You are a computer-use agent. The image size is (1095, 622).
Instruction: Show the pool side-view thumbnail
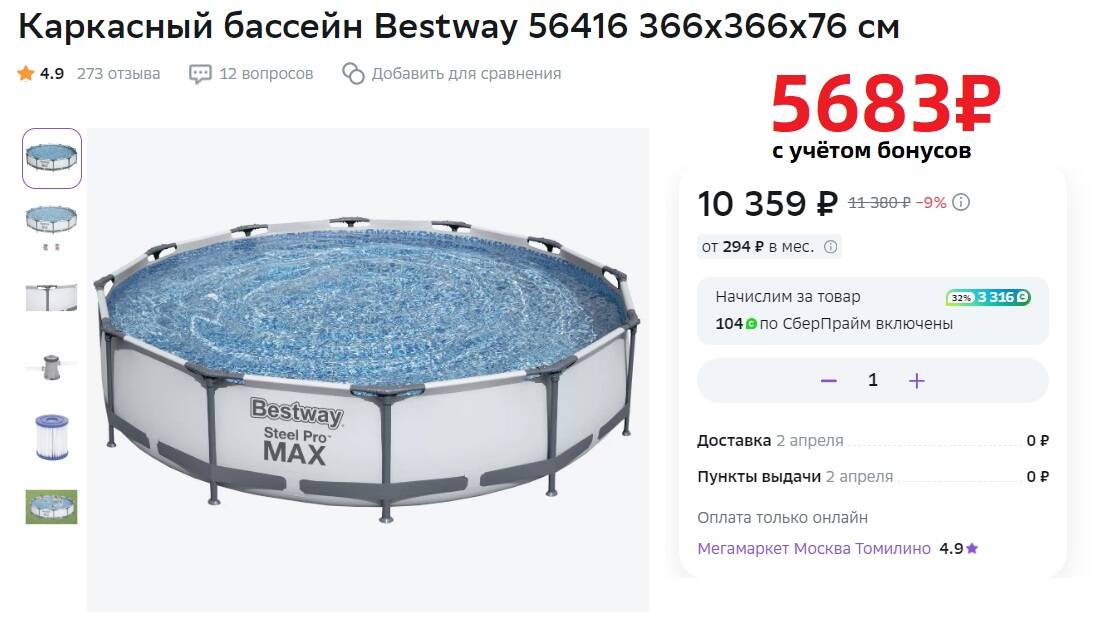click(52, 296)
